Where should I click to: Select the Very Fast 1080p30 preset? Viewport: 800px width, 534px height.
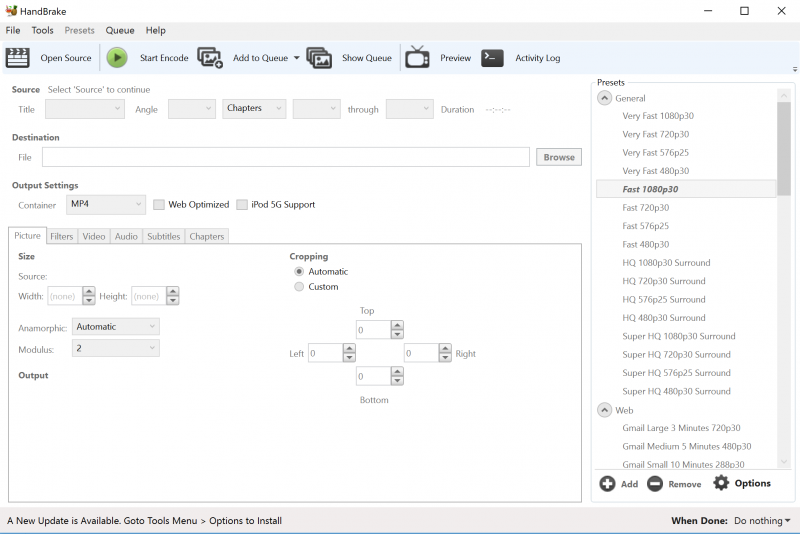point(658,116)
